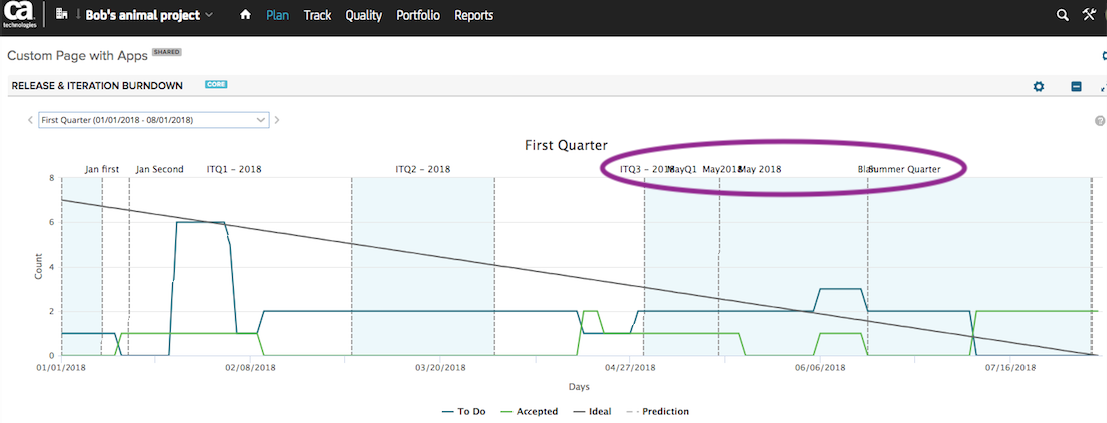
Task: Go to previous release with left chevron
Action: click(x=30, y=120)
